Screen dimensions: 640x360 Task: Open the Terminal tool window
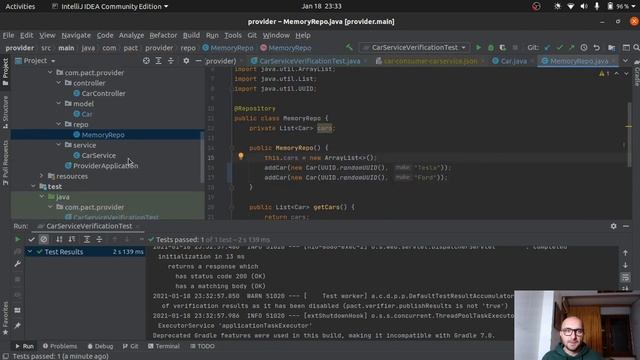click(x=164, y=346)
